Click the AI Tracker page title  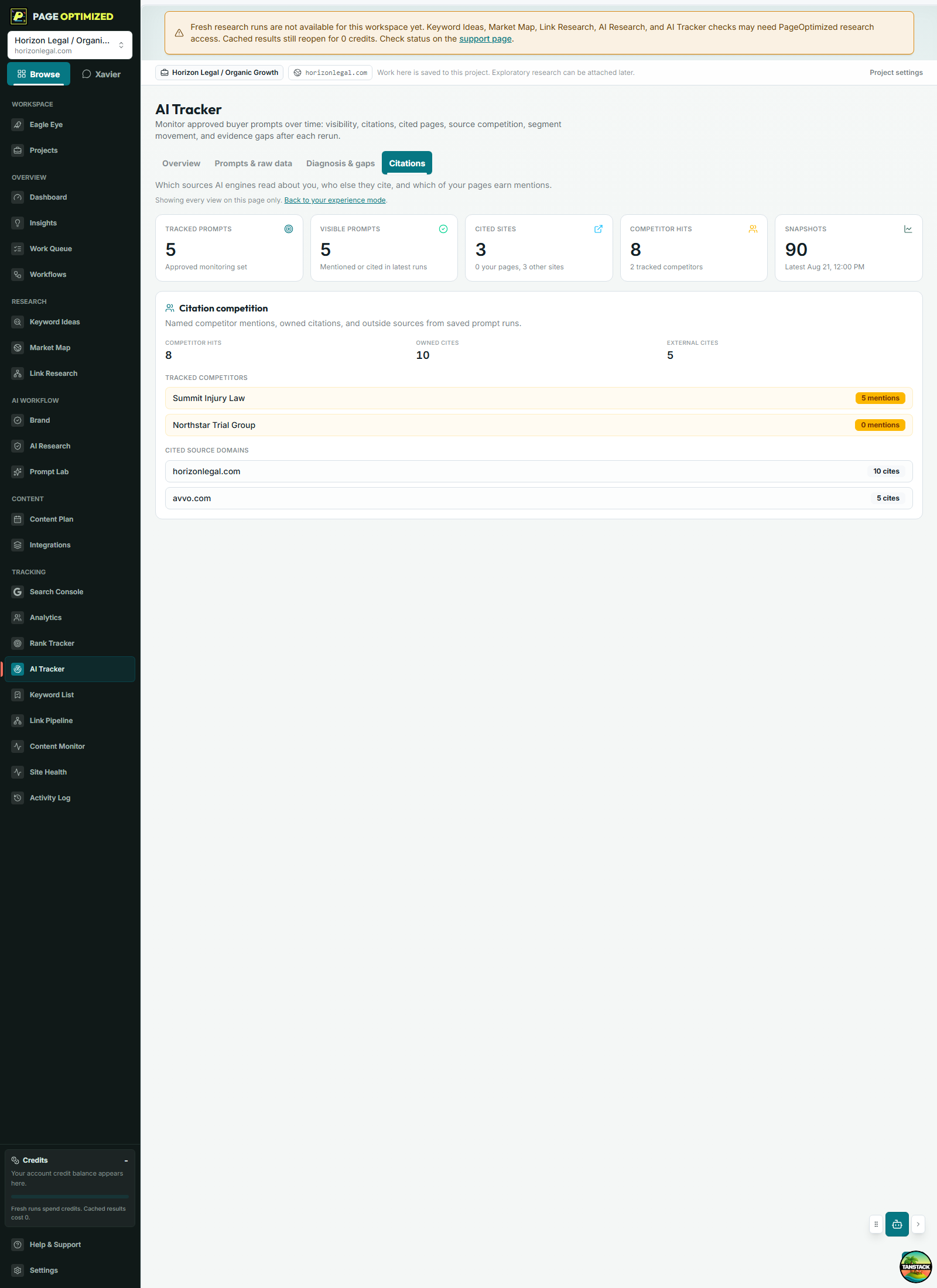pyautogui.click(x=189, y=109)
